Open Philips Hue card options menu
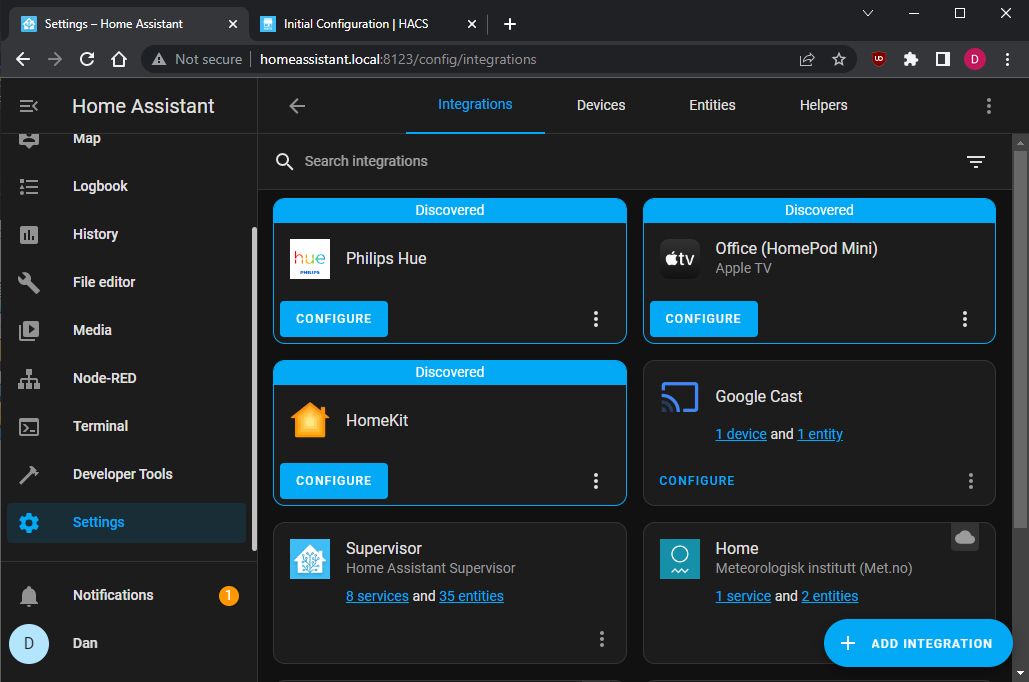The height and width of the screenshot is (682, 1029). point(596,319)
